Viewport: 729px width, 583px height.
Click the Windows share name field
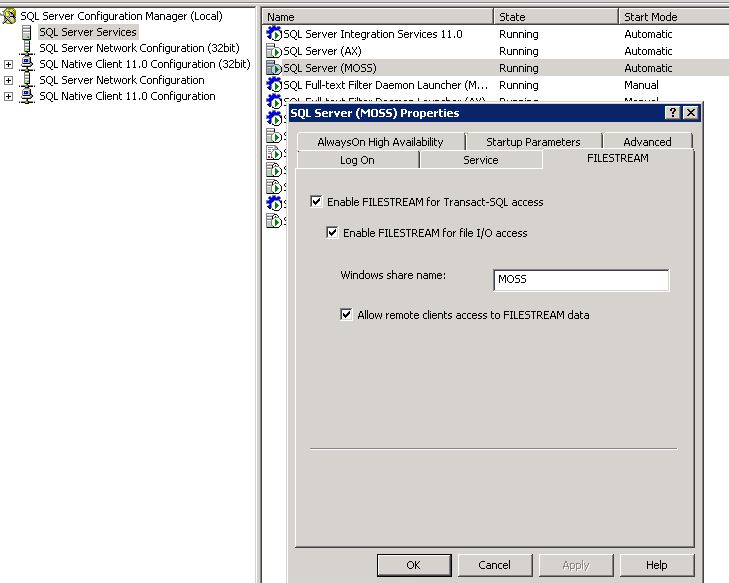pos(581,280)
